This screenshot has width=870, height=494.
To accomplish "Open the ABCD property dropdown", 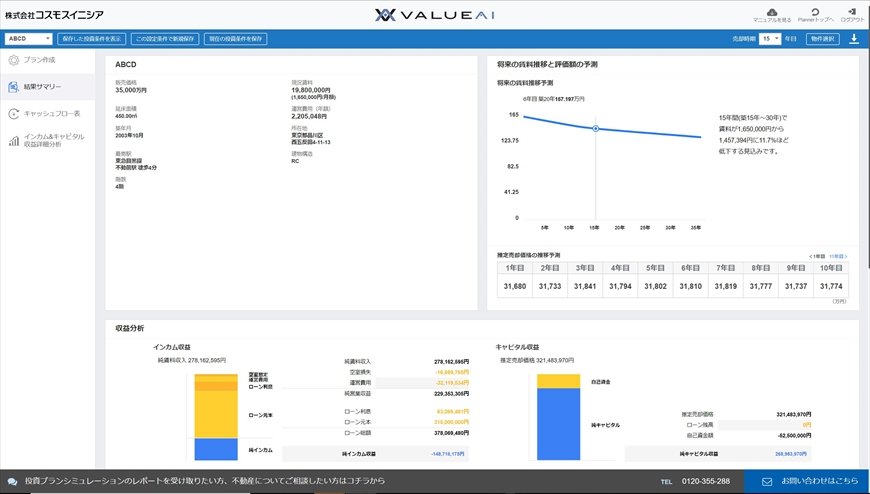I will (x=29, y=39).
